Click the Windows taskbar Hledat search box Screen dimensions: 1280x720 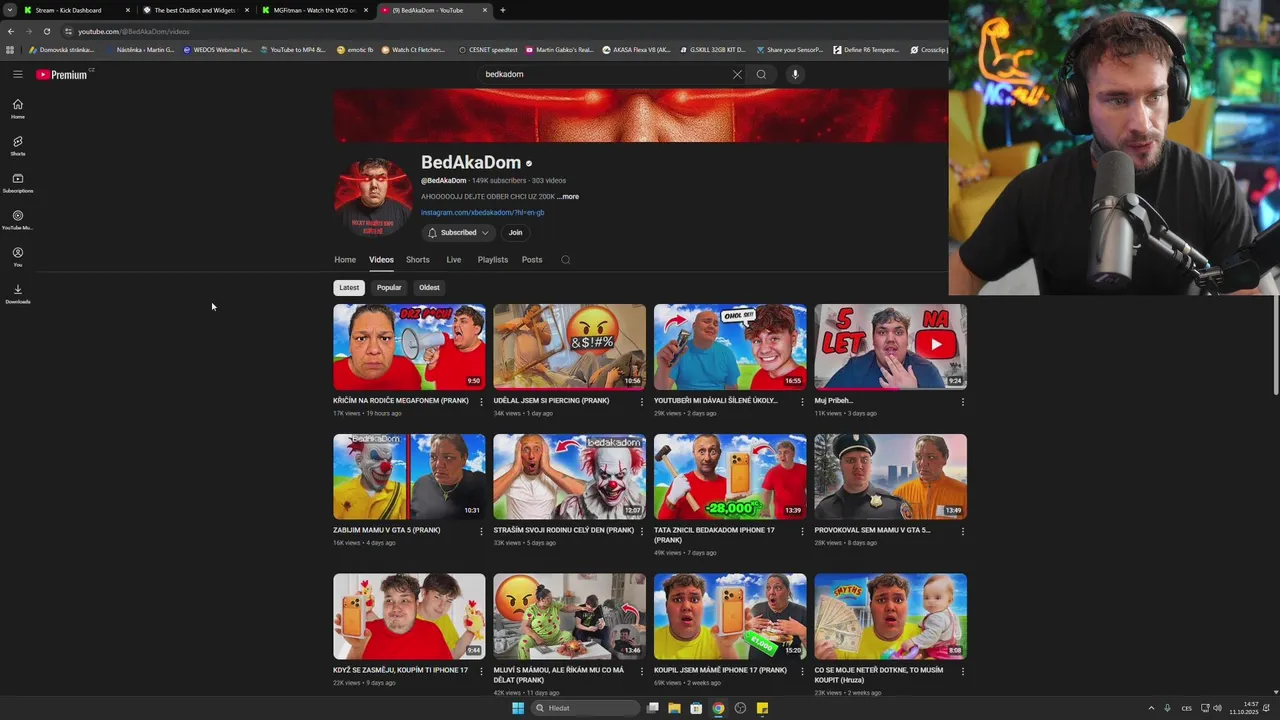pos(585,708)
